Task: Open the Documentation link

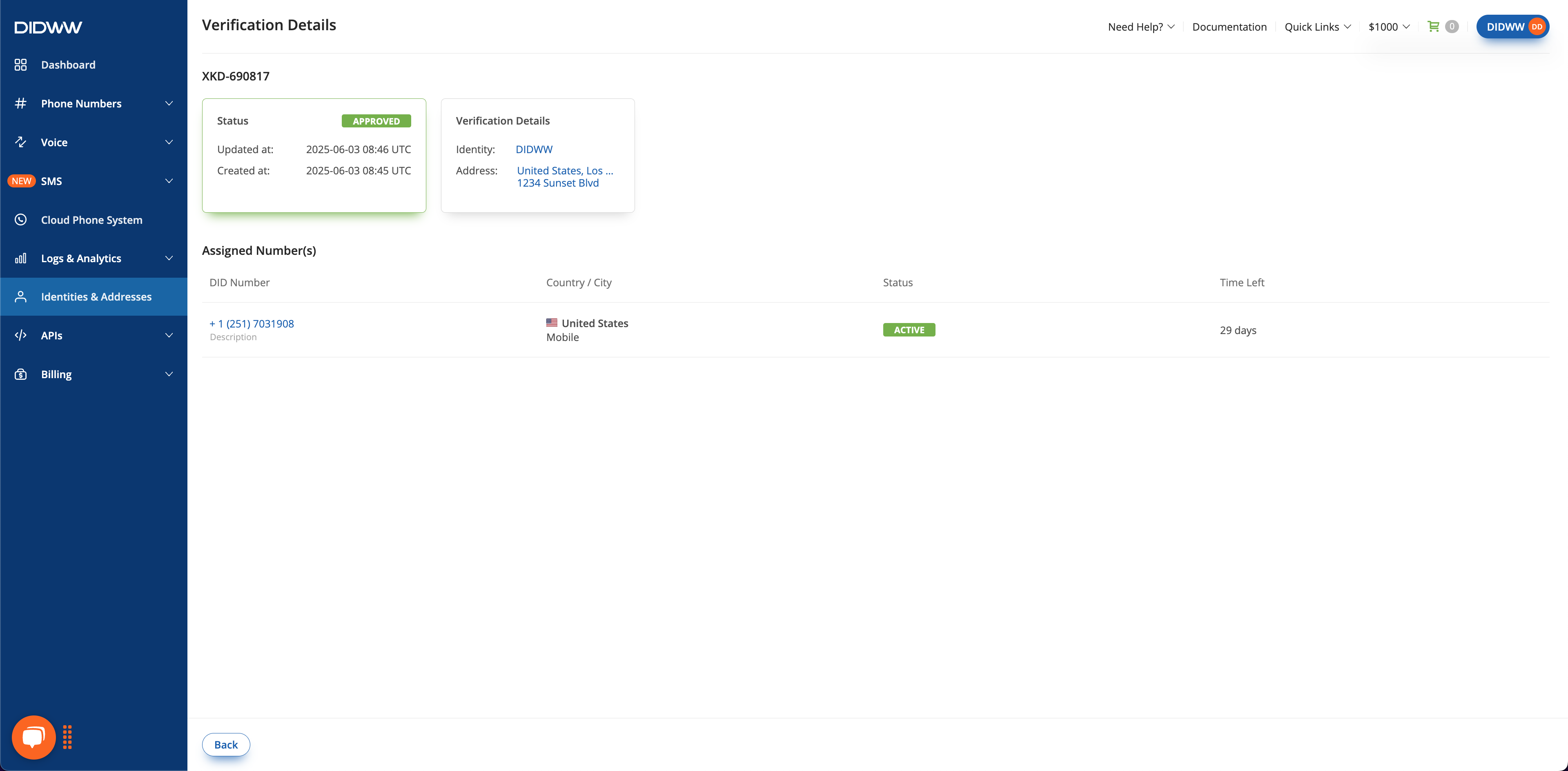Action: pos(1229,27)
